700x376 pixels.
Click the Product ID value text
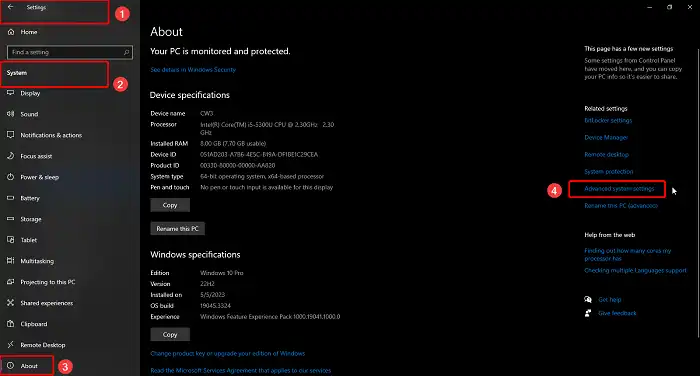(x=238, y=165)
